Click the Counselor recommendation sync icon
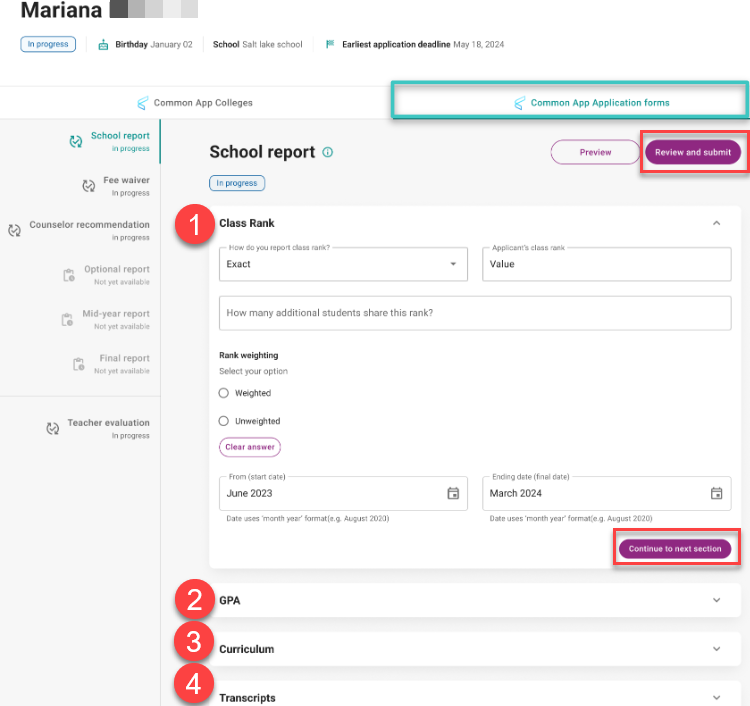Viewport: 750px width, 706px height. [14, 231]
